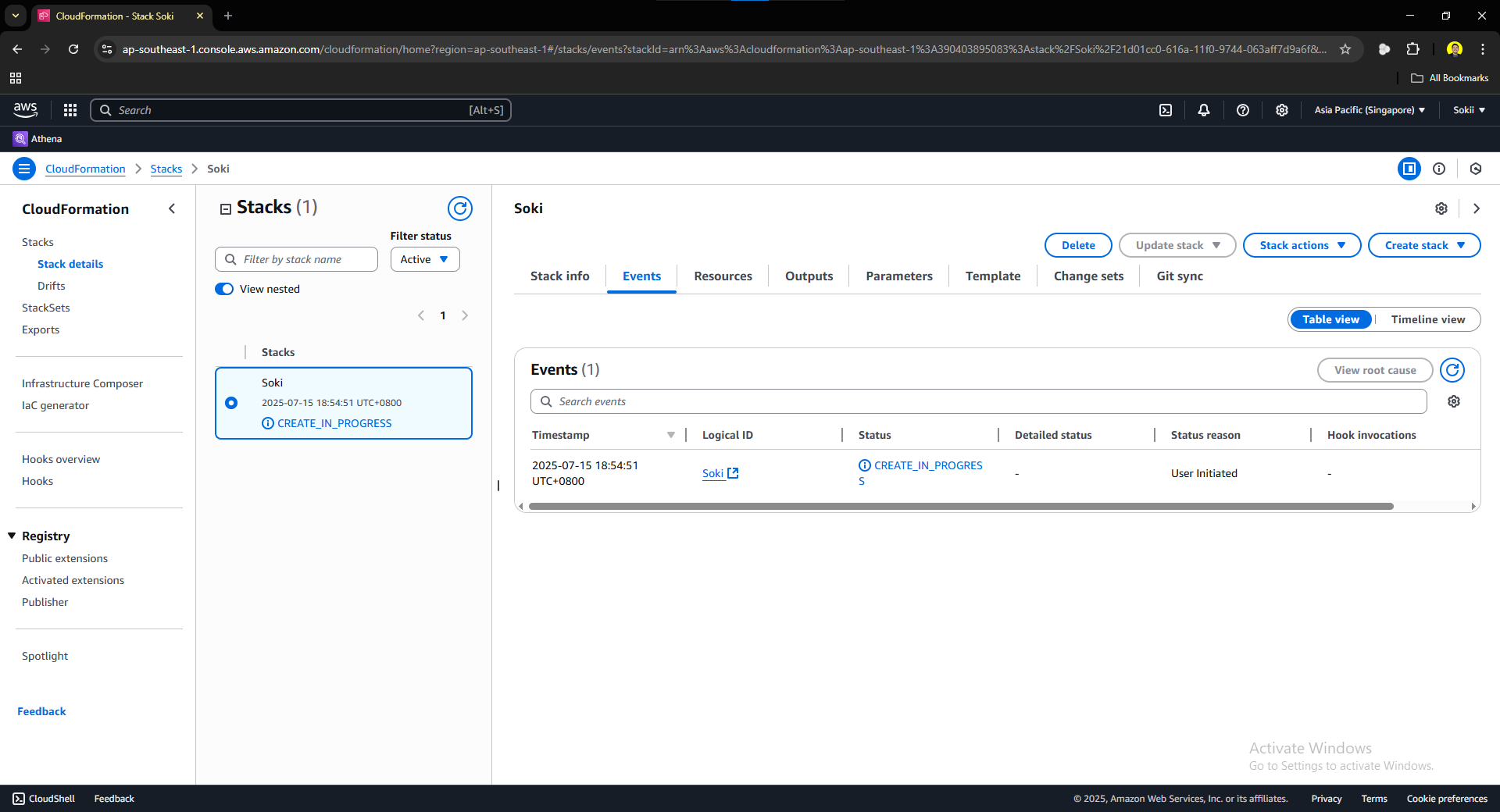Go to Stacks breadcrumb link
Image resolution: width=1500 pixels, height=812 pixels.
click(x=166, y=169)
